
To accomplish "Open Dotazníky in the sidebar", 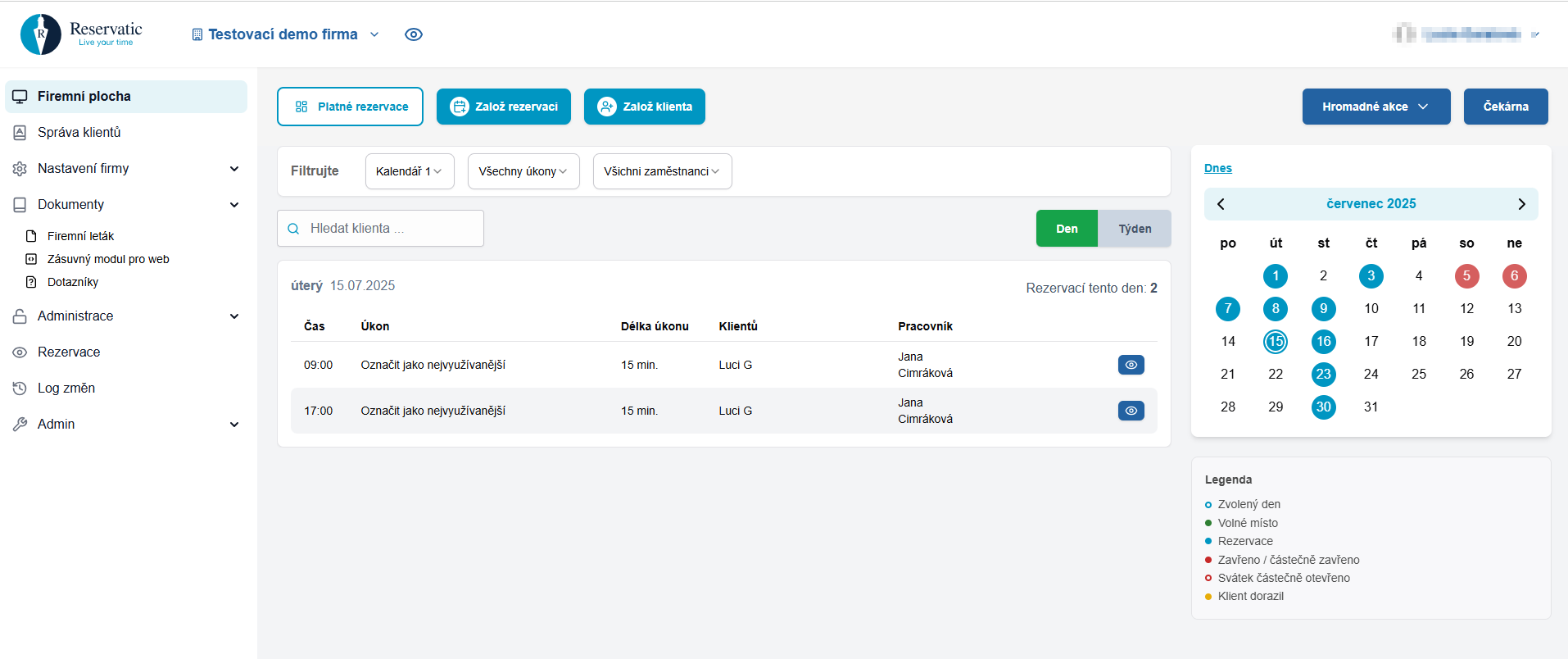I will [72, 282].
